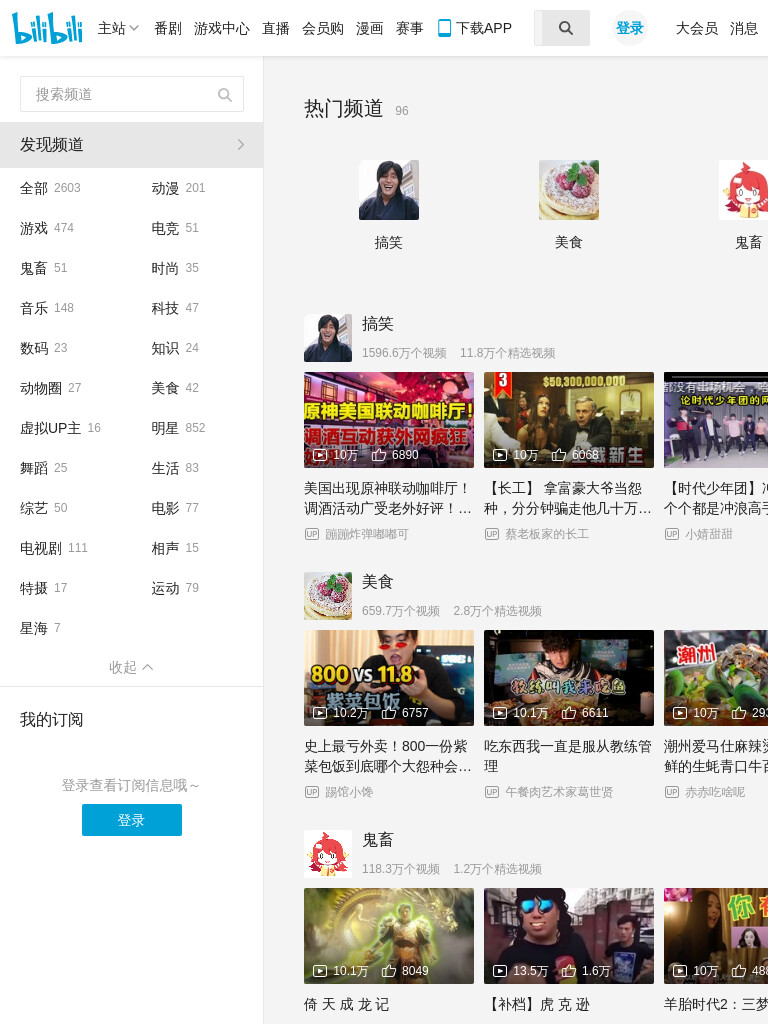768x1024 pixels.
Task: Select 全部 2603 category
Action: [x=50, y=188]
